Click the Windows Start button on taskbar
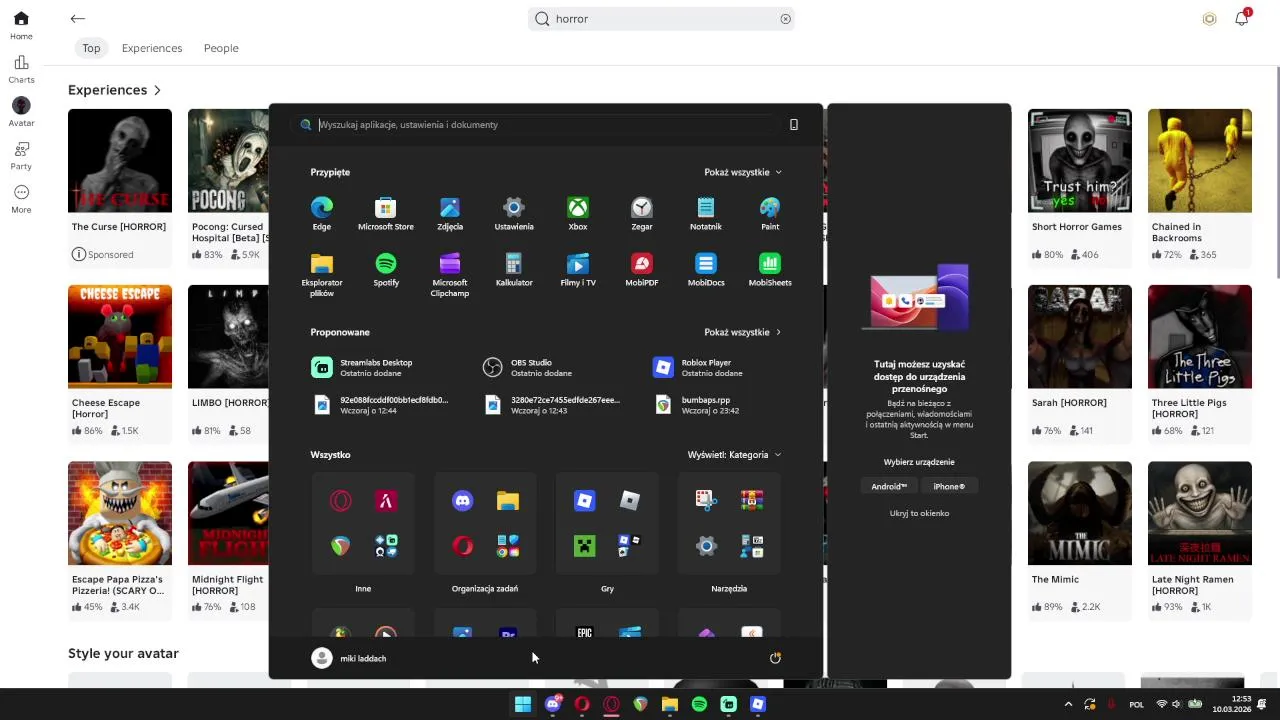The width and height of the screenshot is (1280, 720). [x=523, y=704]
